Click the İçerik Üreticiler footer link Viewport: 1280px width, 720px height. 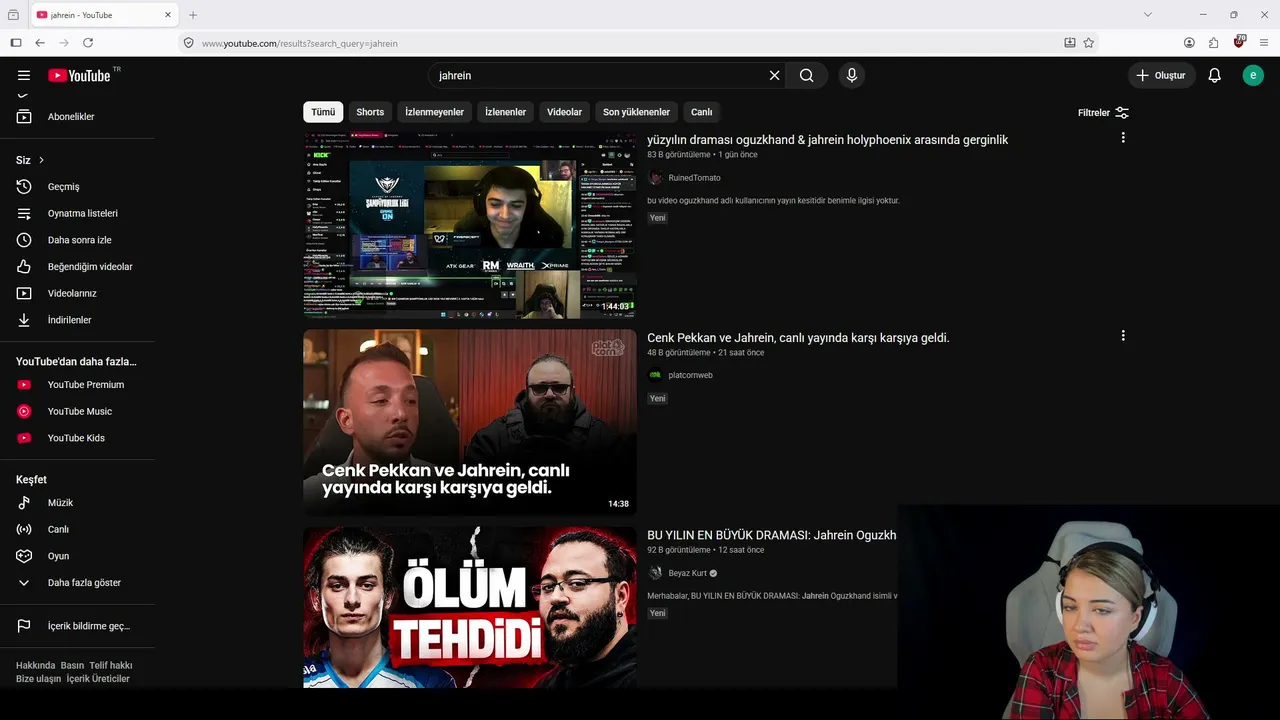[98, 679]
